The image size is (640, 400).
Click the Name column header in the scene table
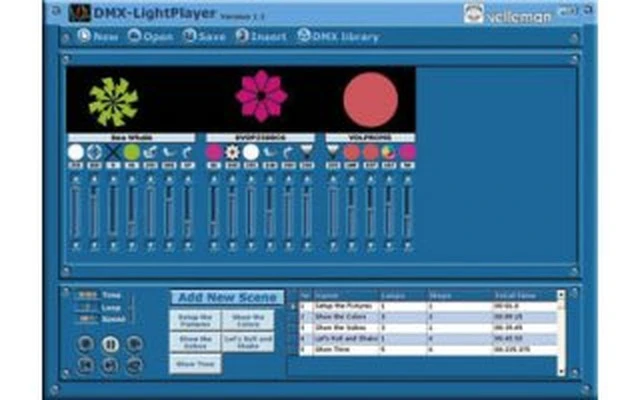[346, 296]
